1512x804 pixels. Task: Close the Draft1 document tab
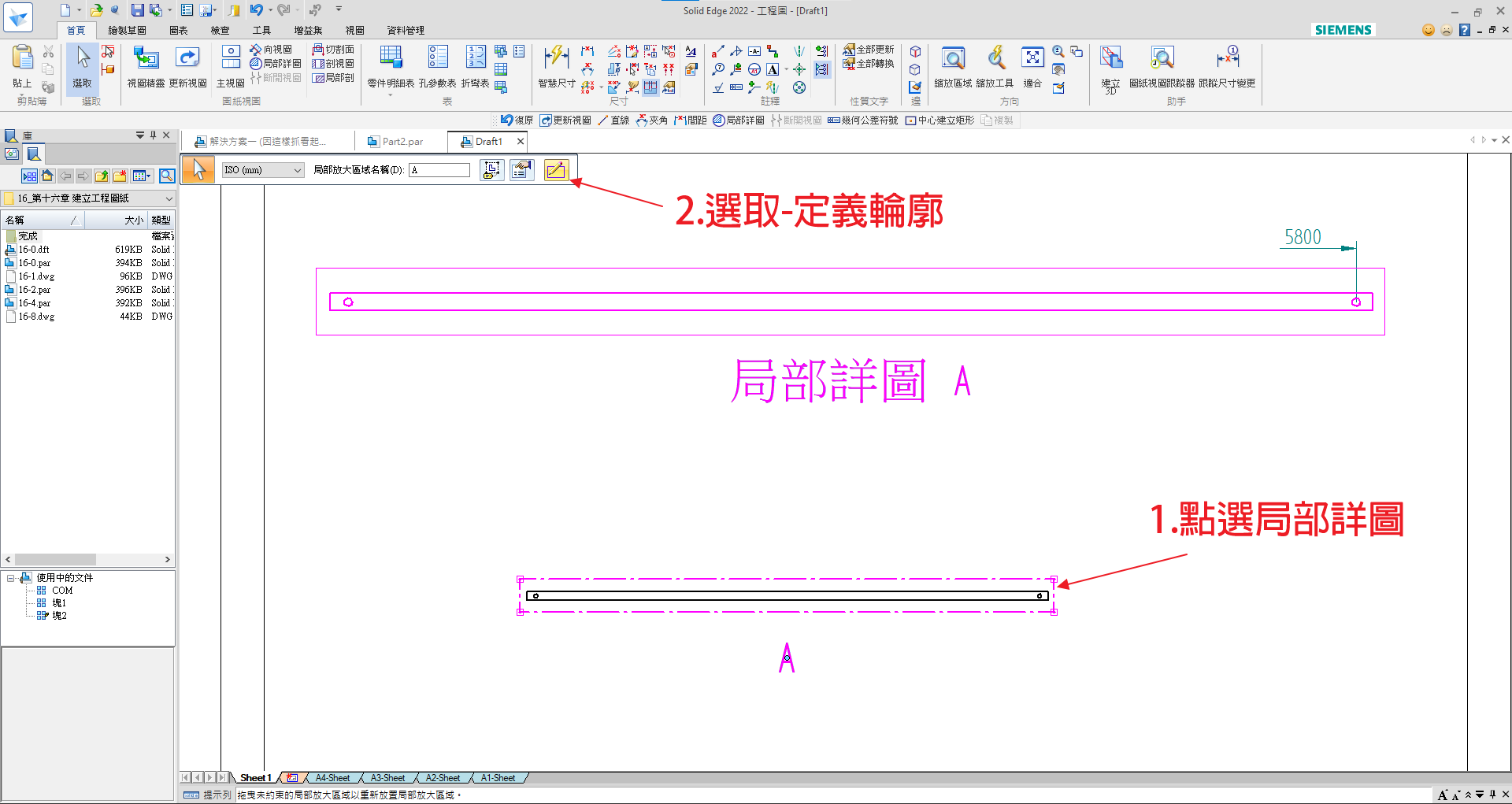(521, 142)
